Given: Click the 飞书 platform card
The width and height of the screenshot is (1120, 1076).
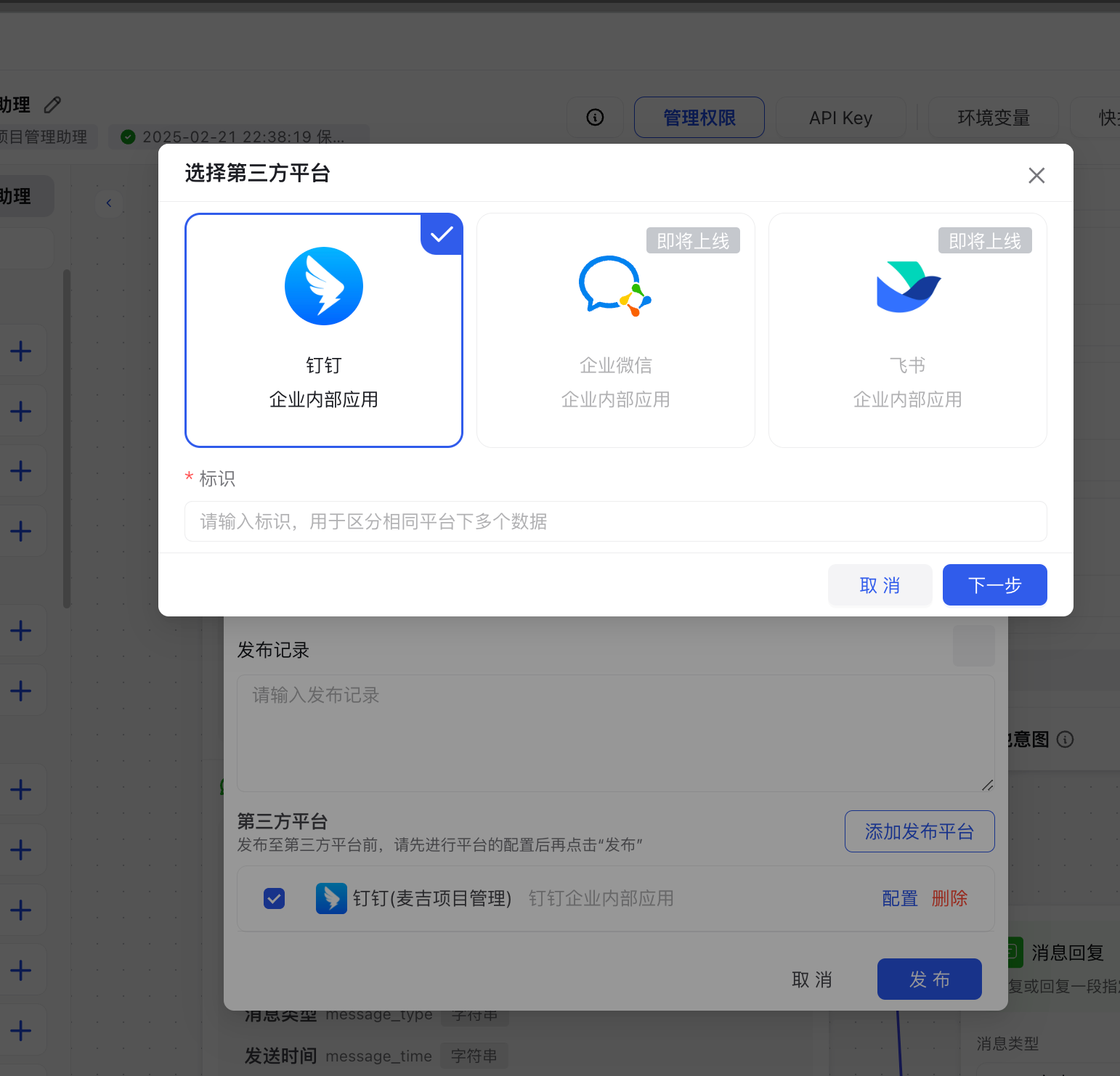Looking at the screenshot, I should (x=908, y=330).
